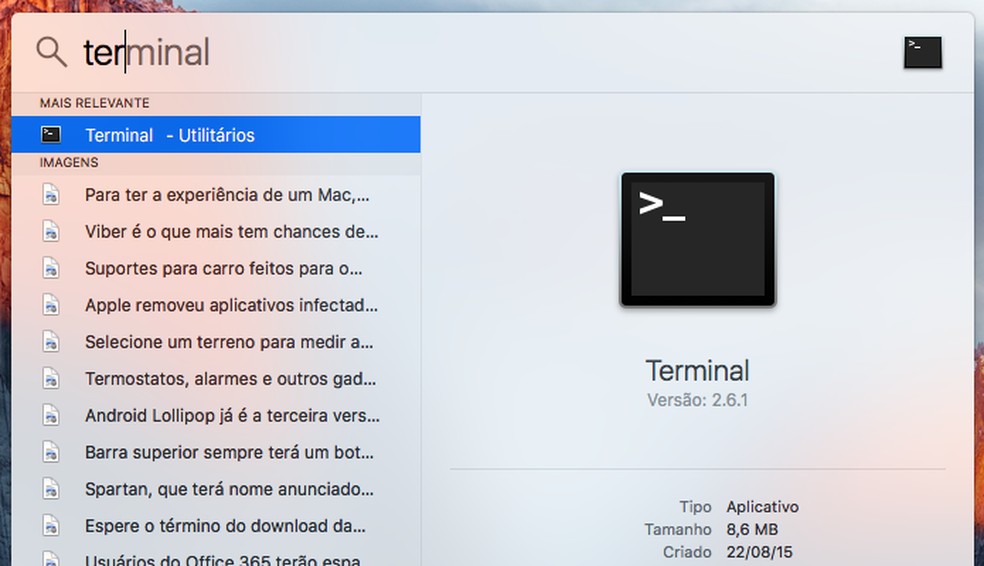
Task: Click file icon beside 'Para ter a experiência'
Action: point(51,195)
